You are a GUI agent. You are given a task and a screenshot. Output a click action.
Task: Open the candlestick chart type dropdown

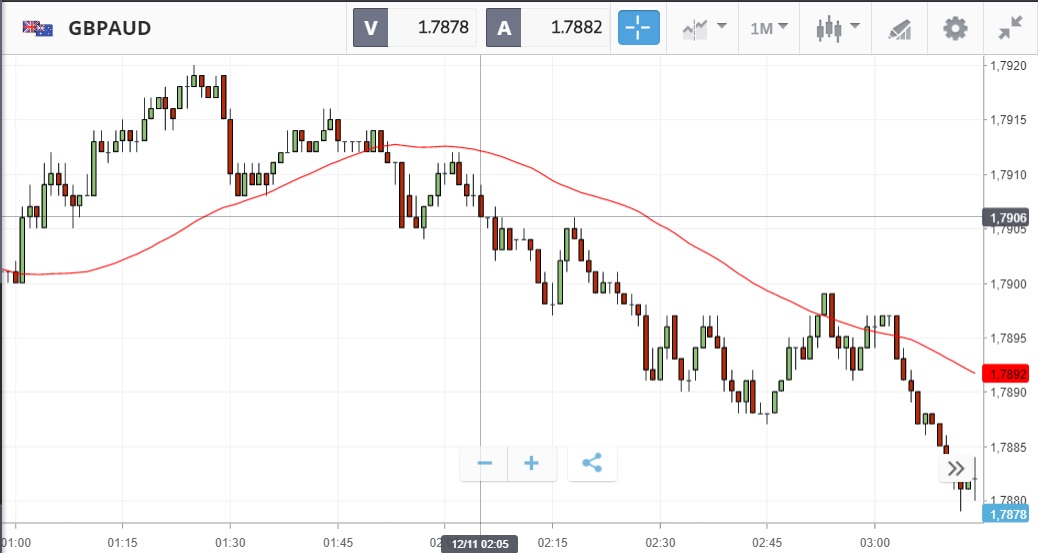834,28
